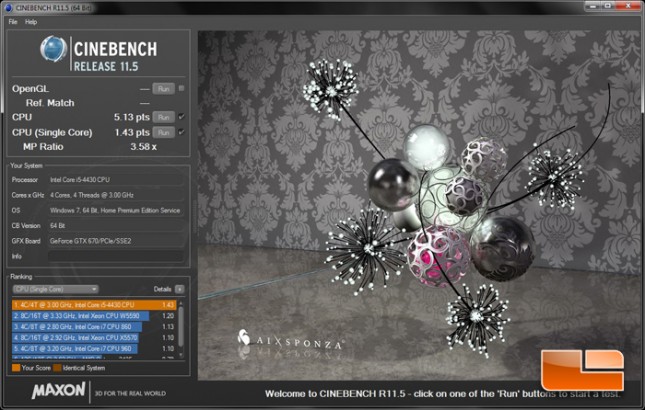The image size is (645, 410).
Task: Run the OpenGL benchmark
Action: [x=163, y=89]
